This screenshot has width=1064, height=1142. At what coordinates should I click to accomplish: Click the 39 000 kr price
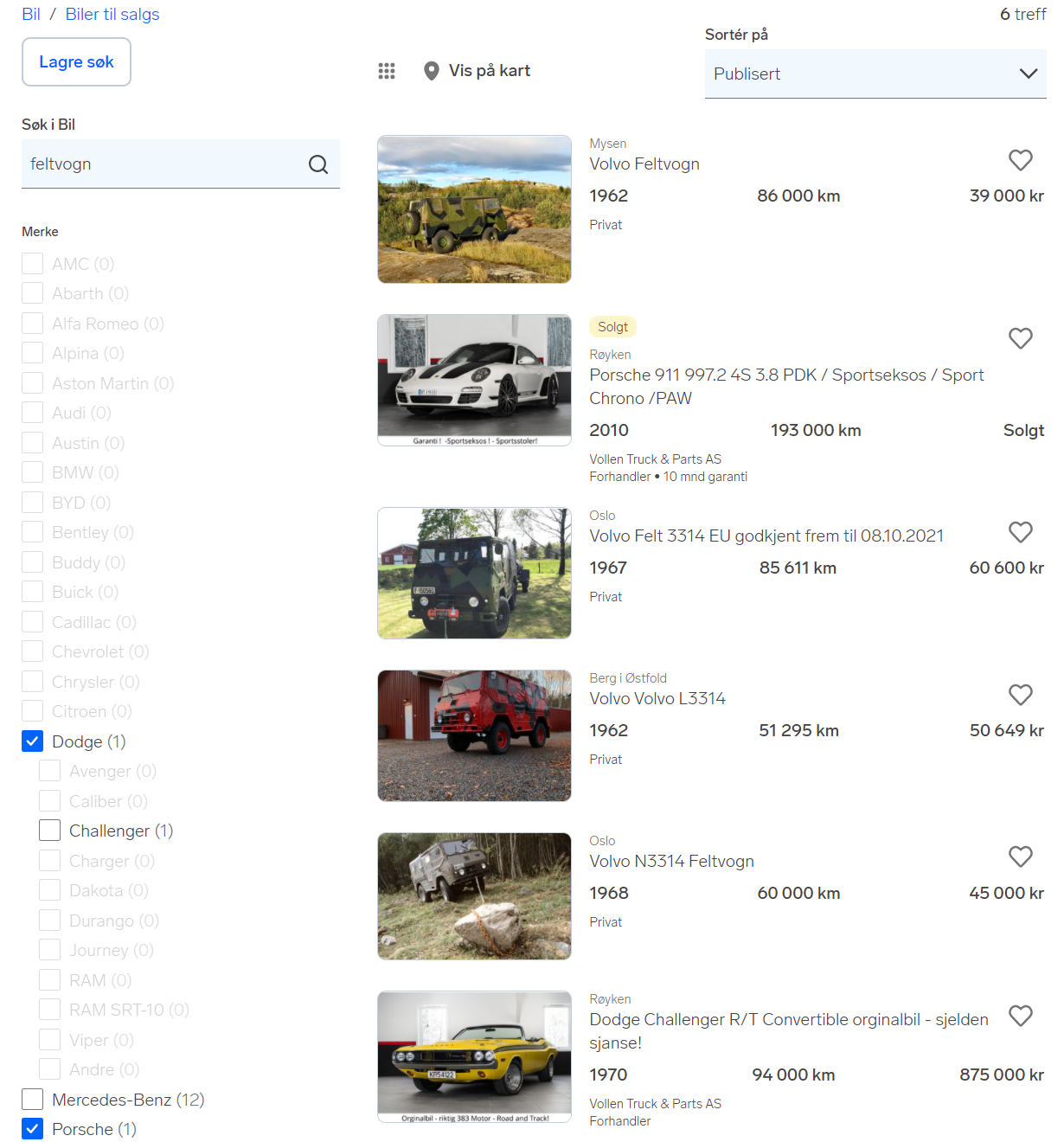click(1007, 196)
